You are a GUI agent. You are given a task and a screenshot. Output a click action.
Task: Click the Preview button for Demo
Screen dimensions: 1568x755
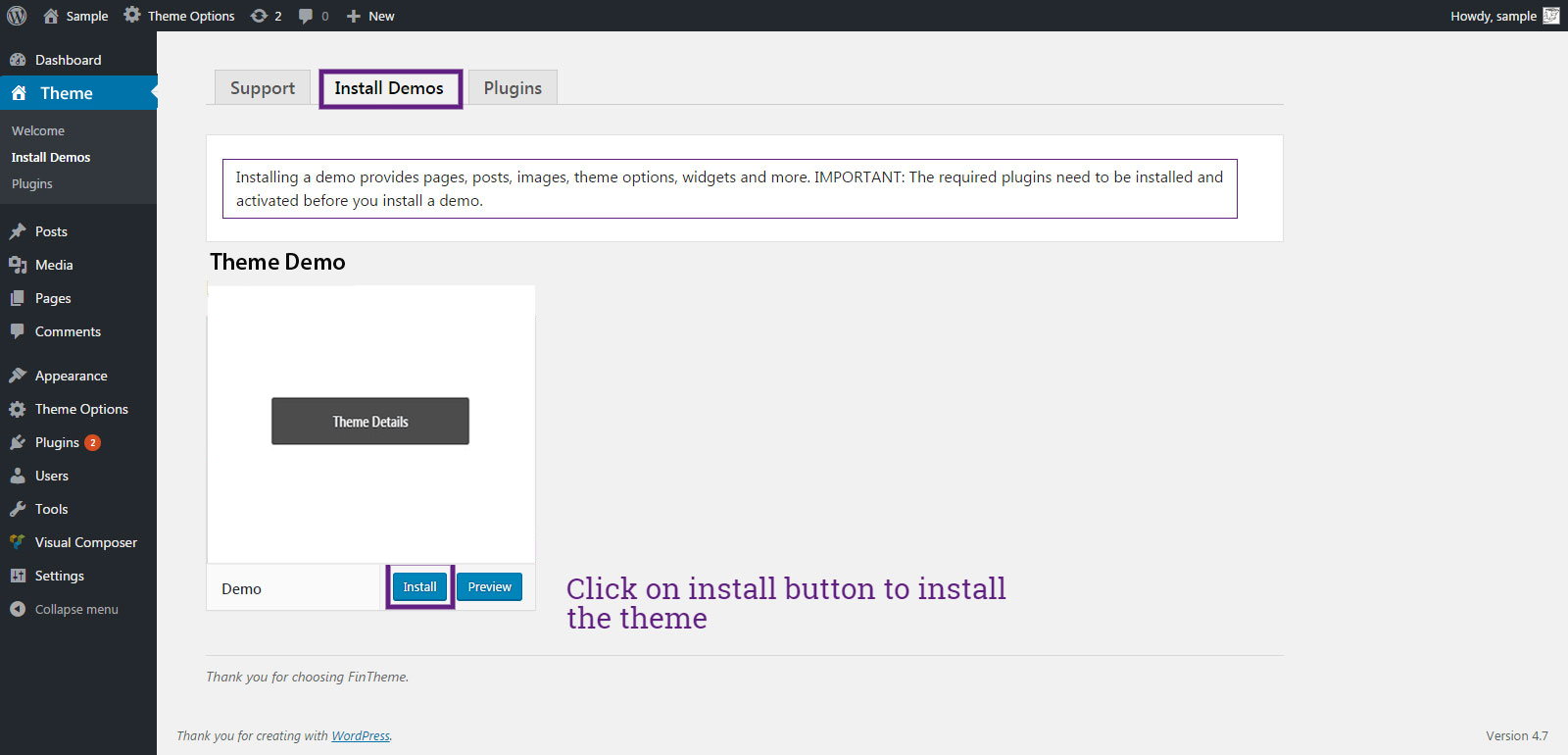click(489, 586)
